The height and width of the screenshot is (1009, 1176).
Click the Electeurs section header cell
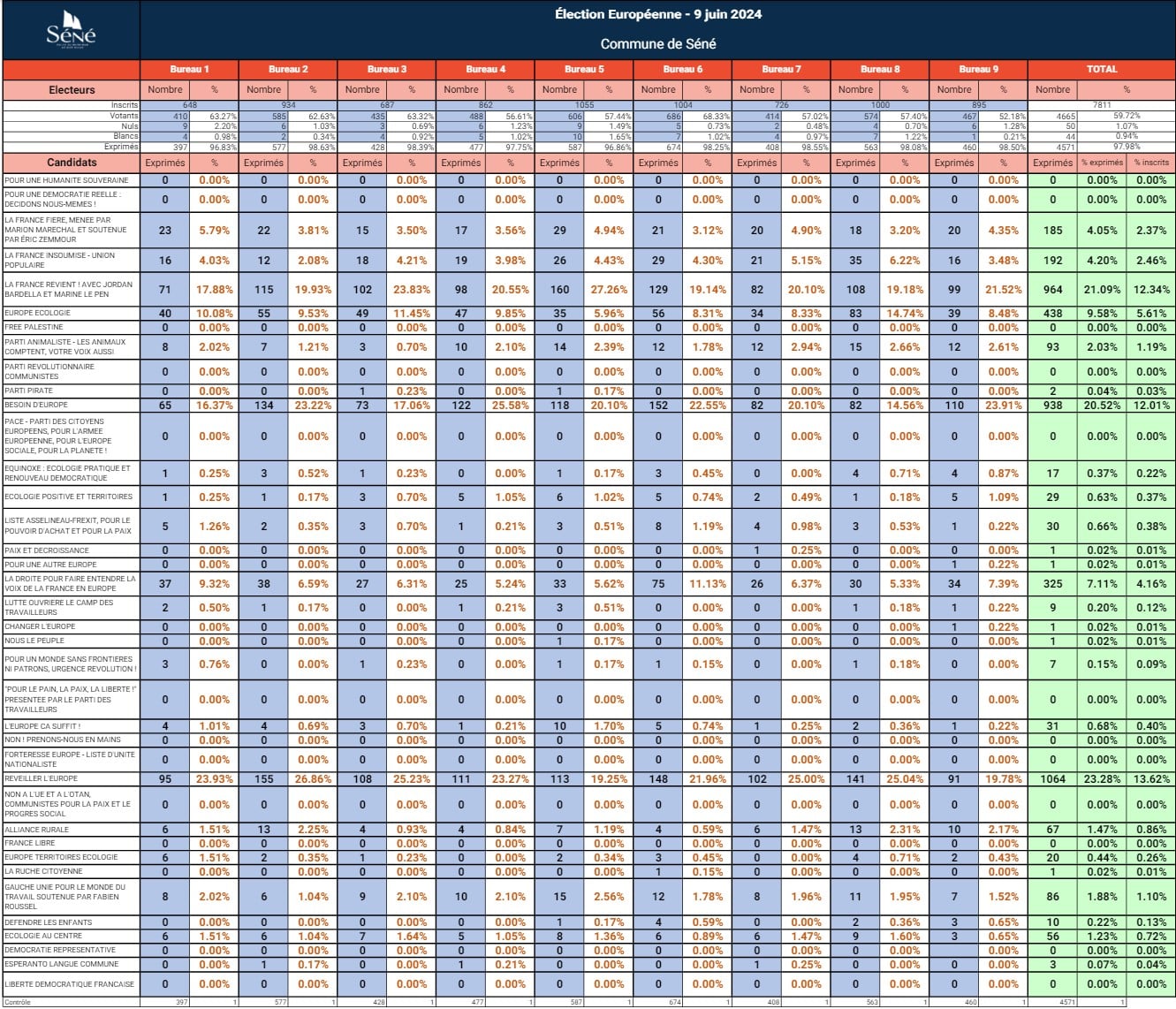pyautogui.click(x=72, y=89)
